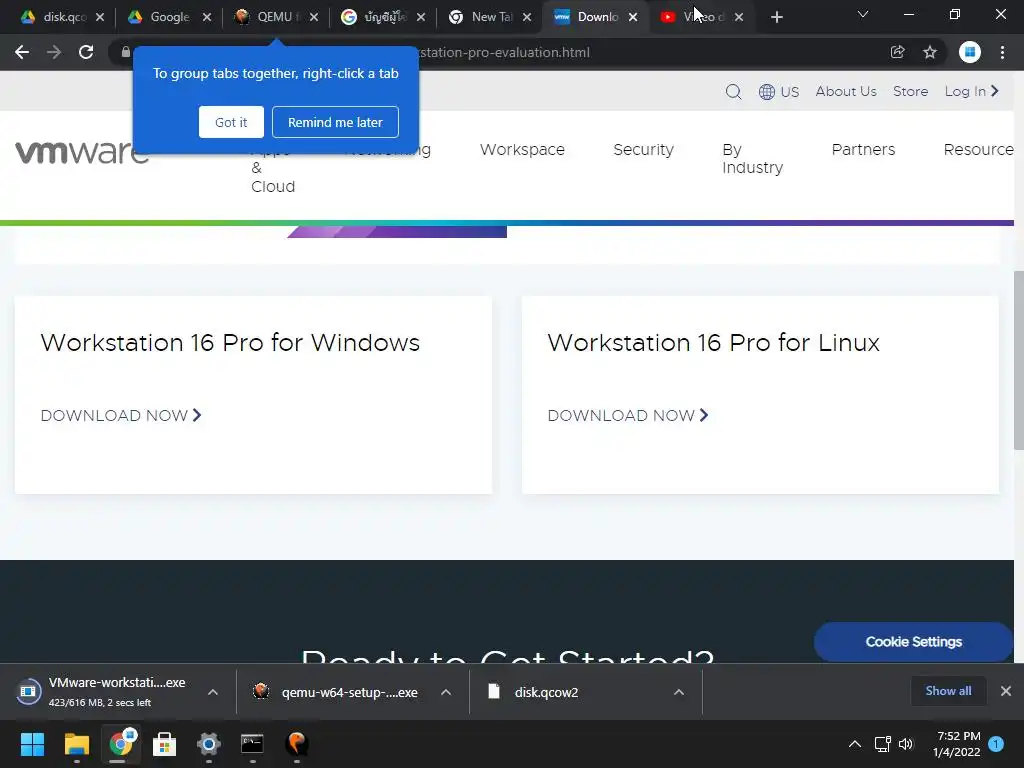The width and height of the screenshot is (1024, 768).
Task: Expand options for disk.qcow2 download
Action: pyautogui.click(x=679, y=692)
